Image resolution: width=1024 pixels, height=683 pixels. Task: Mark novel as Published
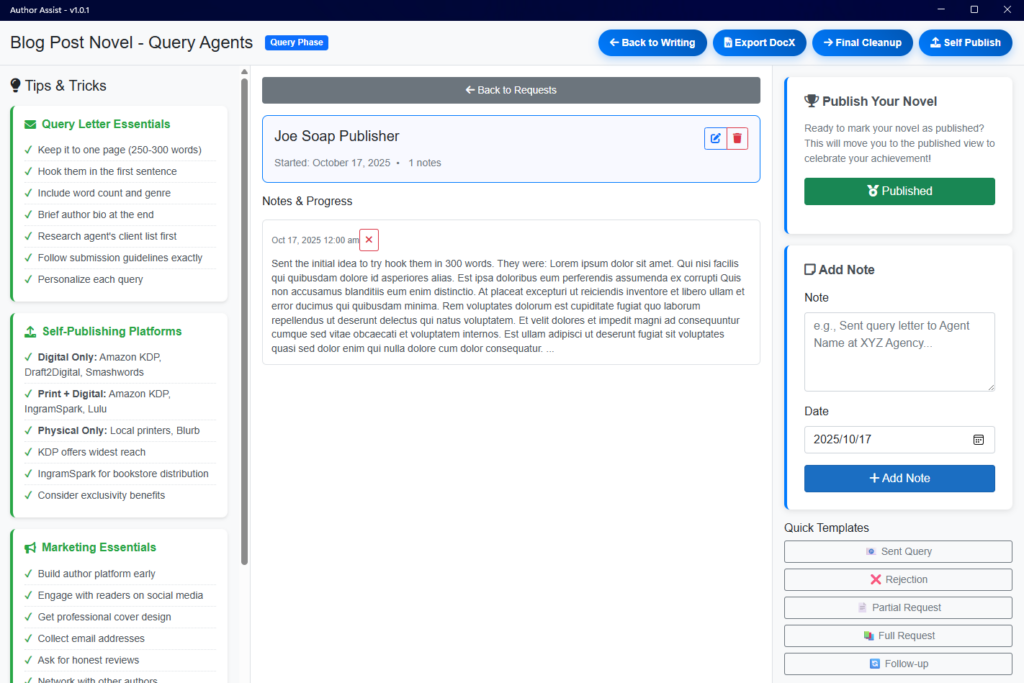point(899,191)
